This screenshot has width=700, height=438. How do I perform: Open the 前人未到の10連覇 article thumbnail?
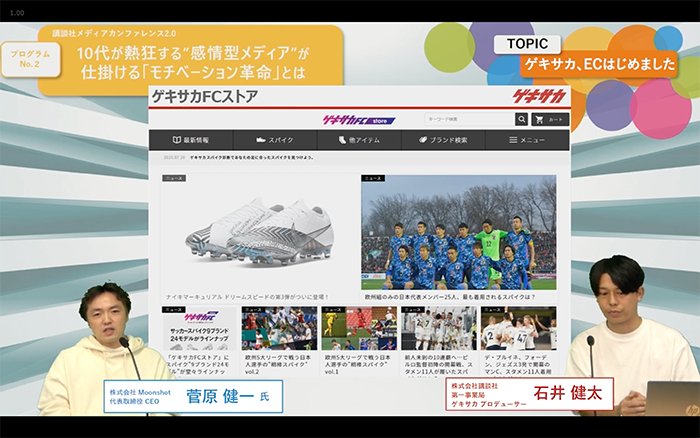pyautogui.click(x=439, y=329)
